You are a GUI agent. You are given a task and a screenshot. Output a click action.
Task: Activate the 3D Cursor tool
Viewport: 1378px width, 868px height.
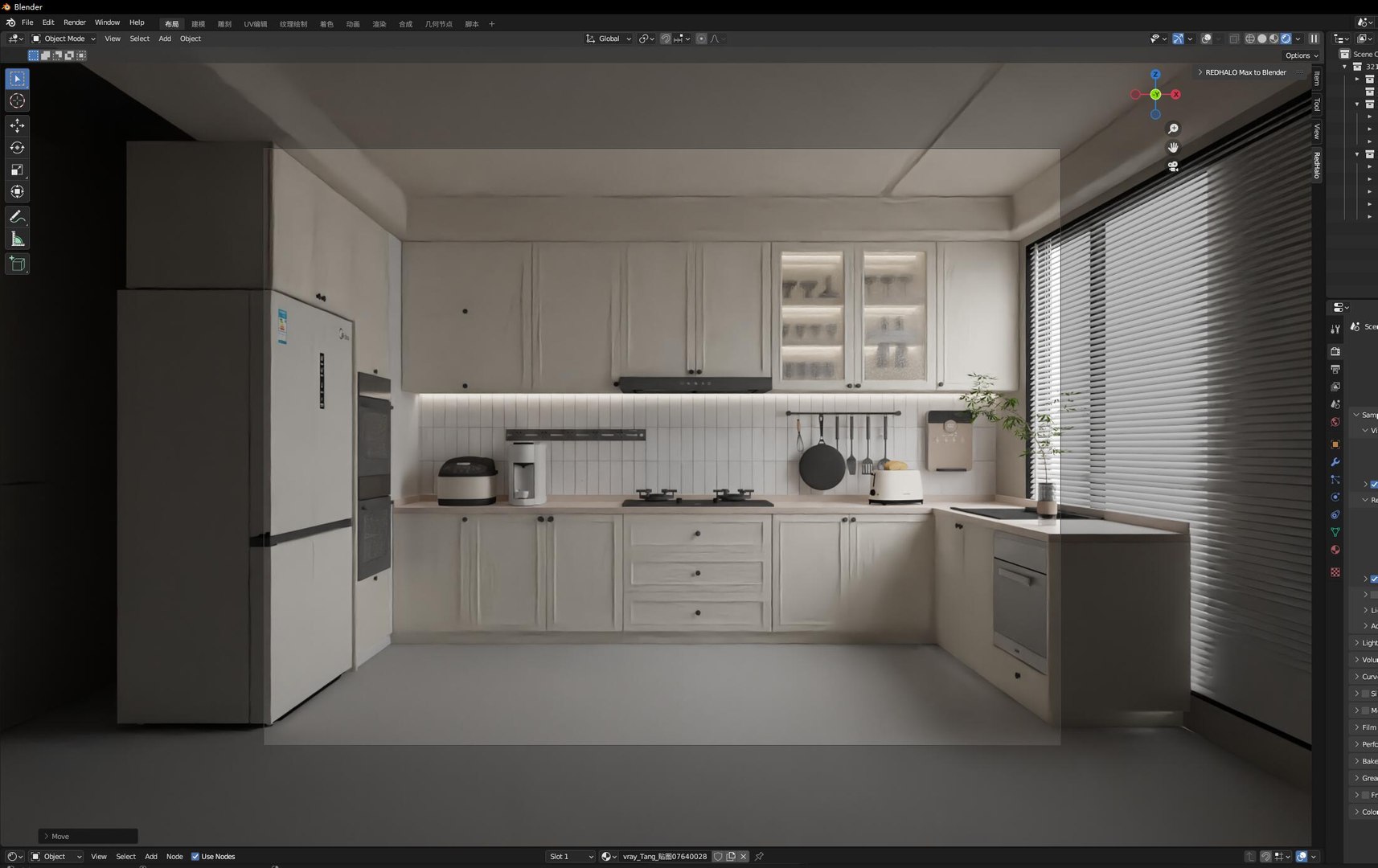[x=17, y=101]
